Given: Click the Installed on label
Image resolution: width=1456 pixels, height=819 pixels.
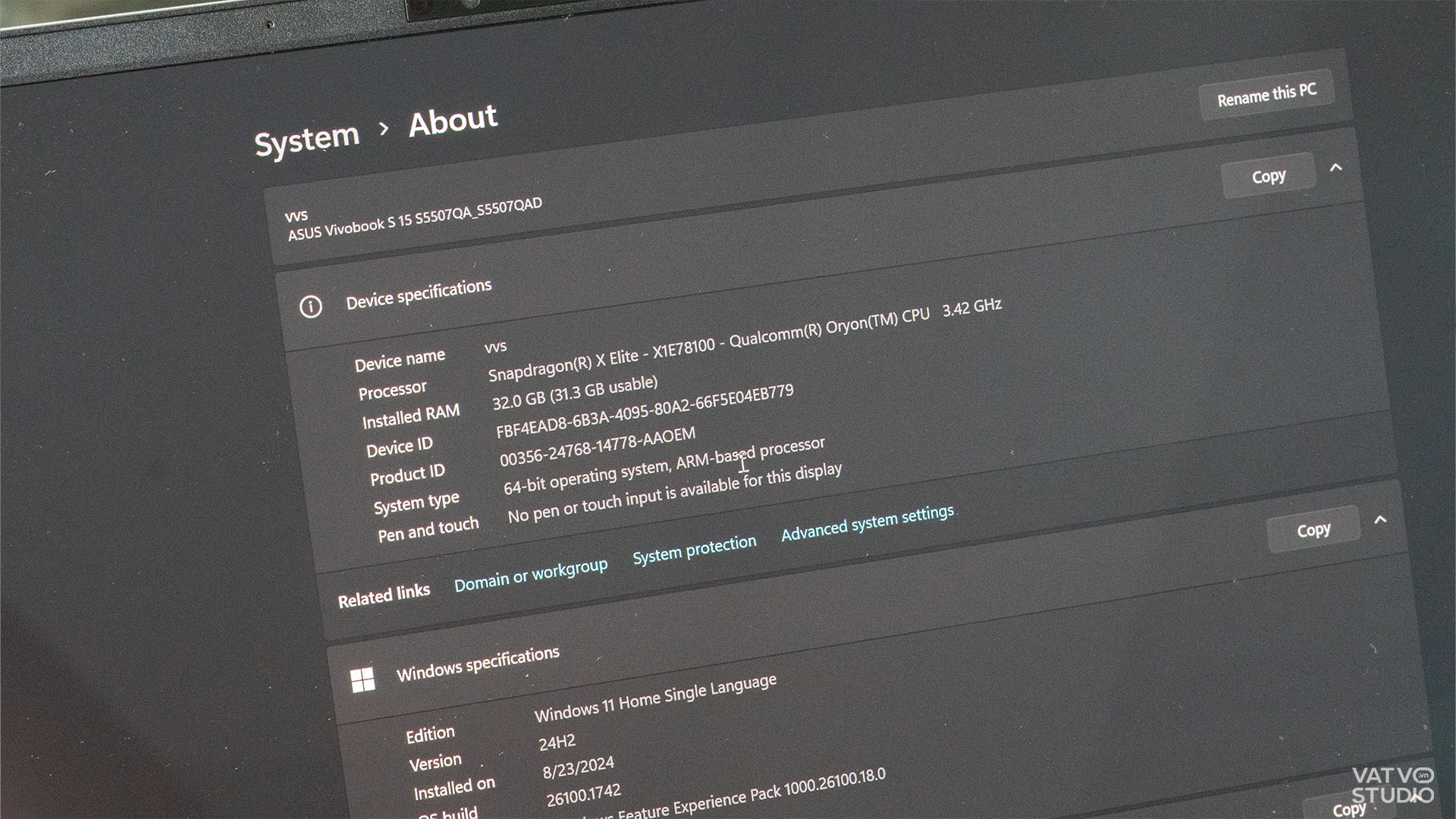Looking at the screenshot, I should click(x=454, y=789).
